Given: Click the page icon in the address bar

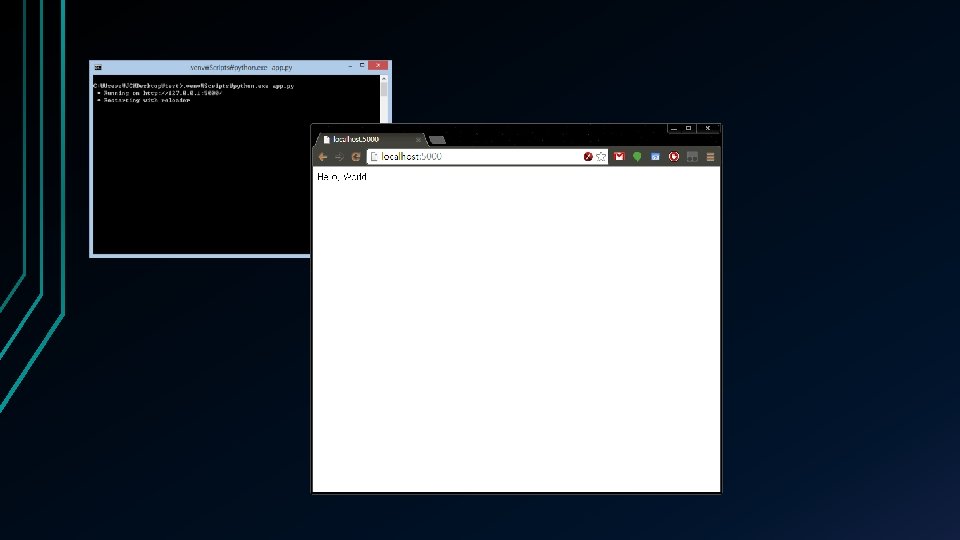Looking at the screenshot, I should pos(373,157).
